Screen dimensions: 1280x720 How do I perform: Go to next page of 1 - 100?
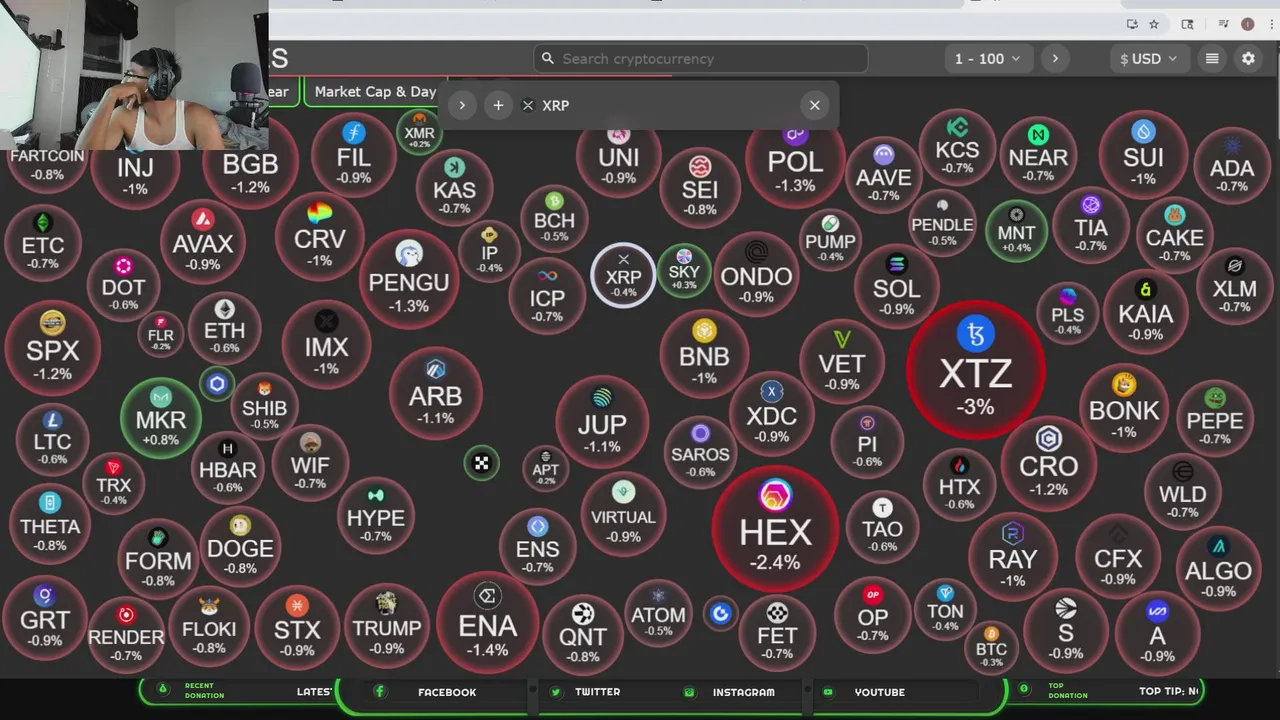(x=1055, y=59)
